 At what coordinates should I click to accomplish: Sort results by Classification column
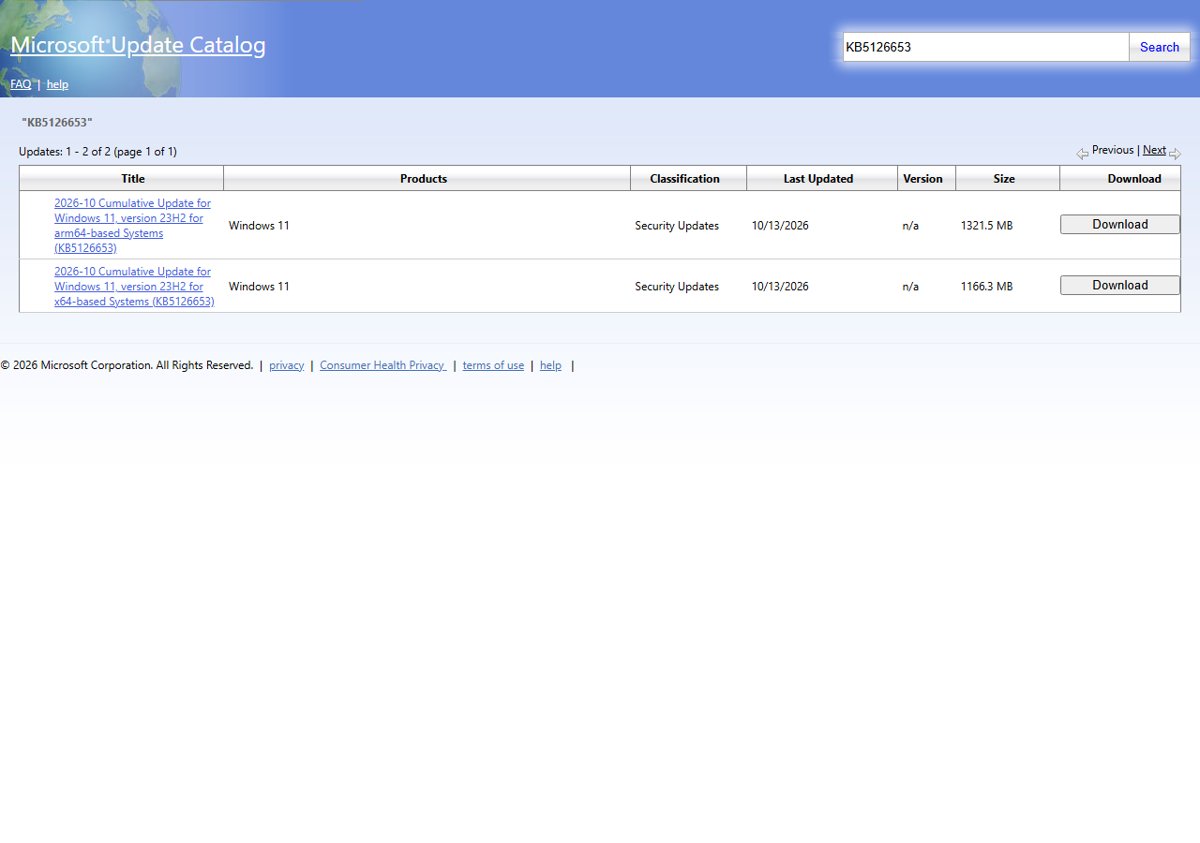[684, 179]
